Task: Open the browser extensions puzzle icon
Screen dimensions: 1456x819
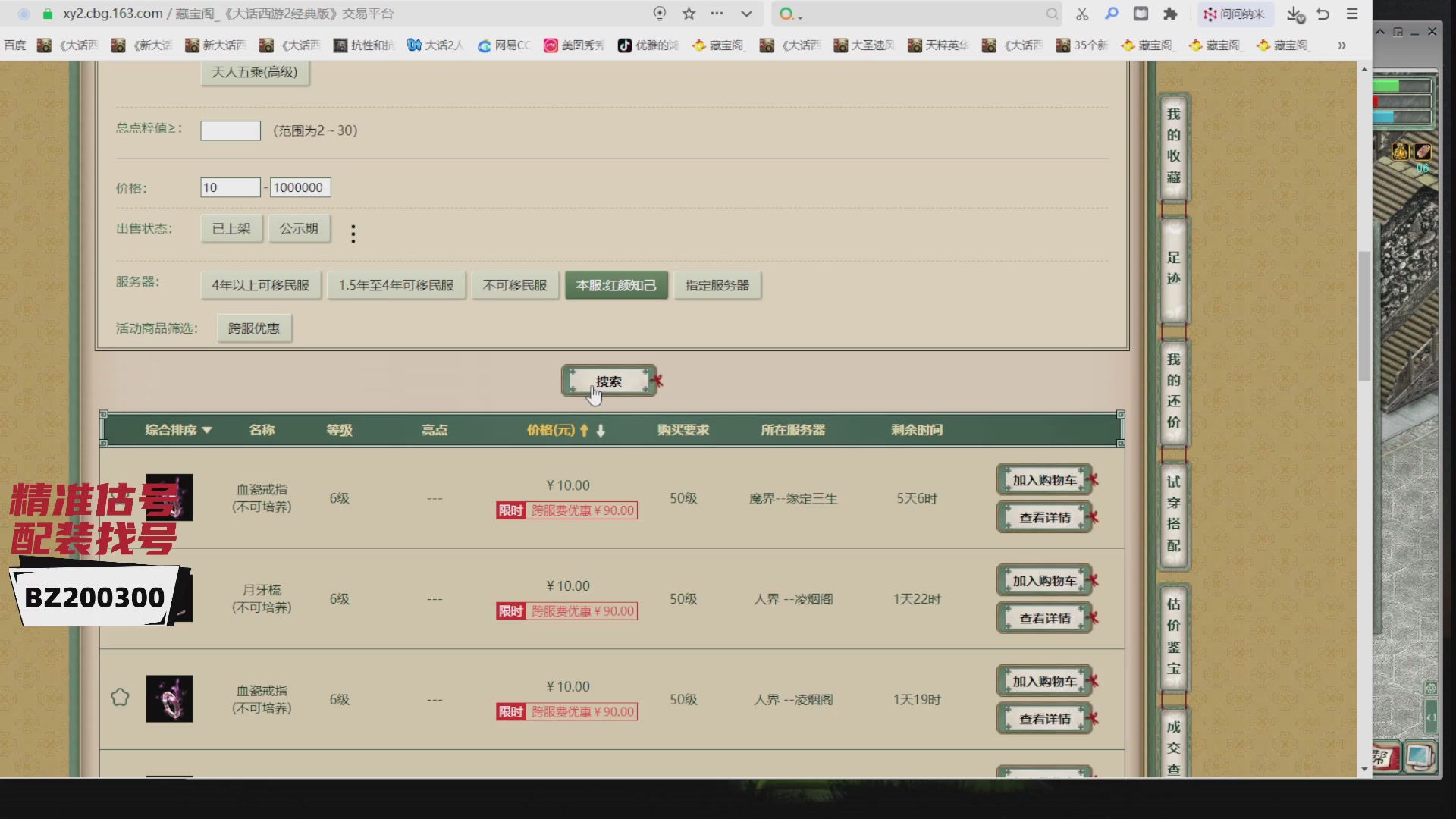Action: [x=1171, y=14]
